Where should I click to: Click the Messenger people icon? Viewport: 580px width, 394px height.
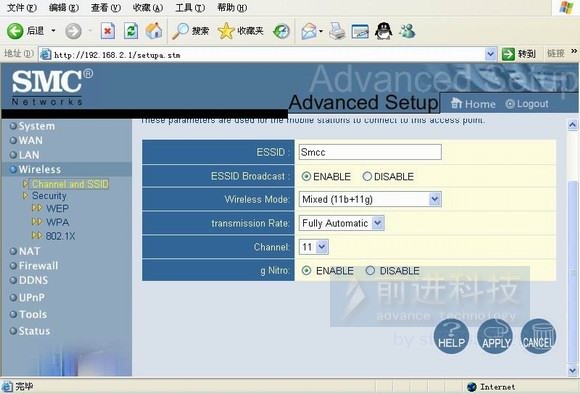[407, 31]
